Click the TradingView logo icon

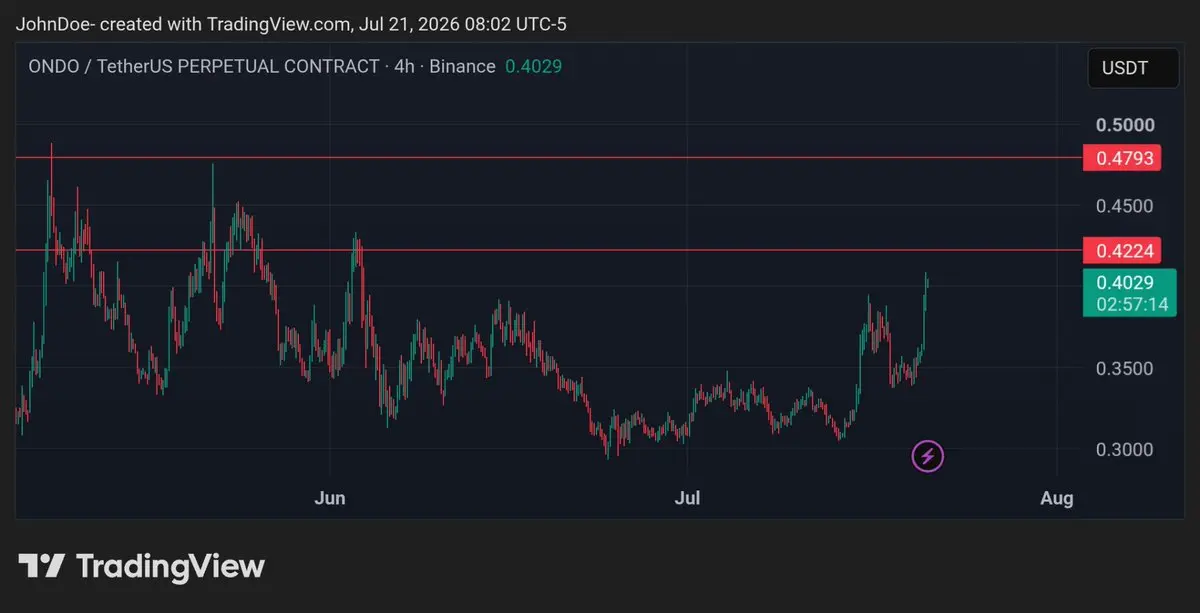point(42,567)
